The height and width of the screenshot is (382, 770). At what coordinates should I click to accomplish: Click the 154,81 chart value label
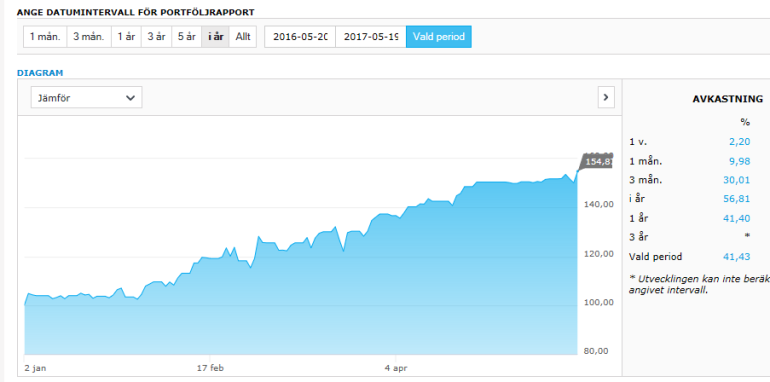[597, 161]
